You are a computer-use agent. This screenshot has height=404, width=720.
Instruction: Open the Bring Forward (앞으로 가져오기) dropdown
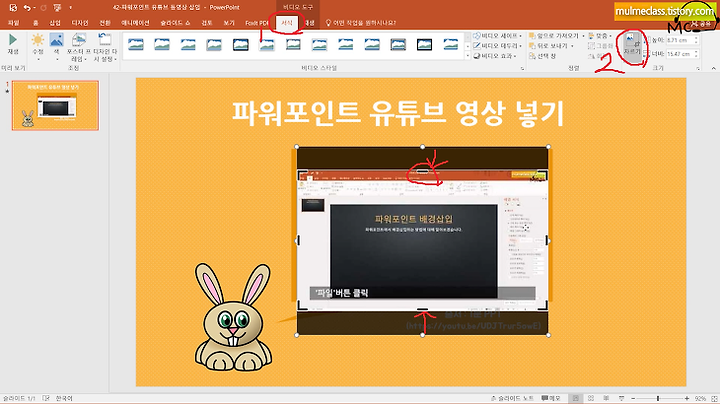557,36
